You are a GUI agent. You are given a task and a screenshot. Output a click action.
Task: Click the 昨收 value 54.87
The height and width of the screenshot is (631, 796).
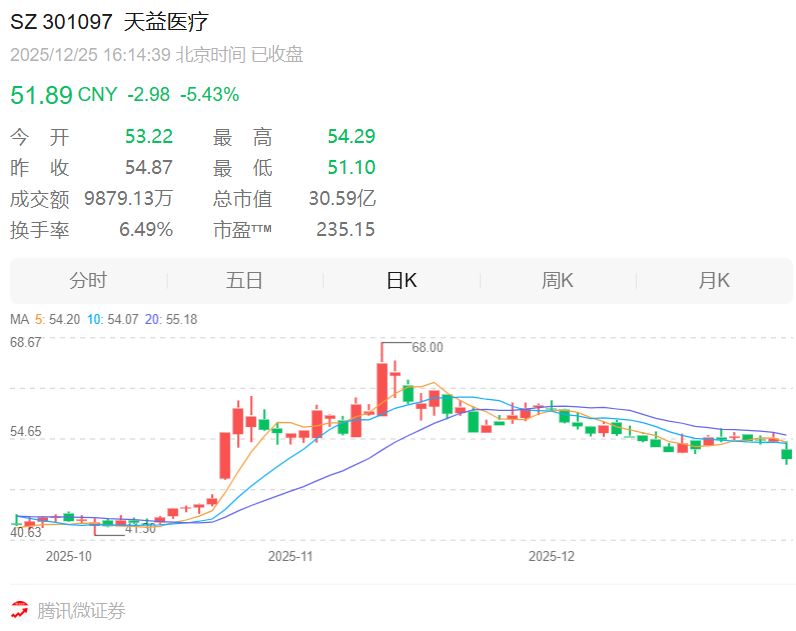point(149,168)
